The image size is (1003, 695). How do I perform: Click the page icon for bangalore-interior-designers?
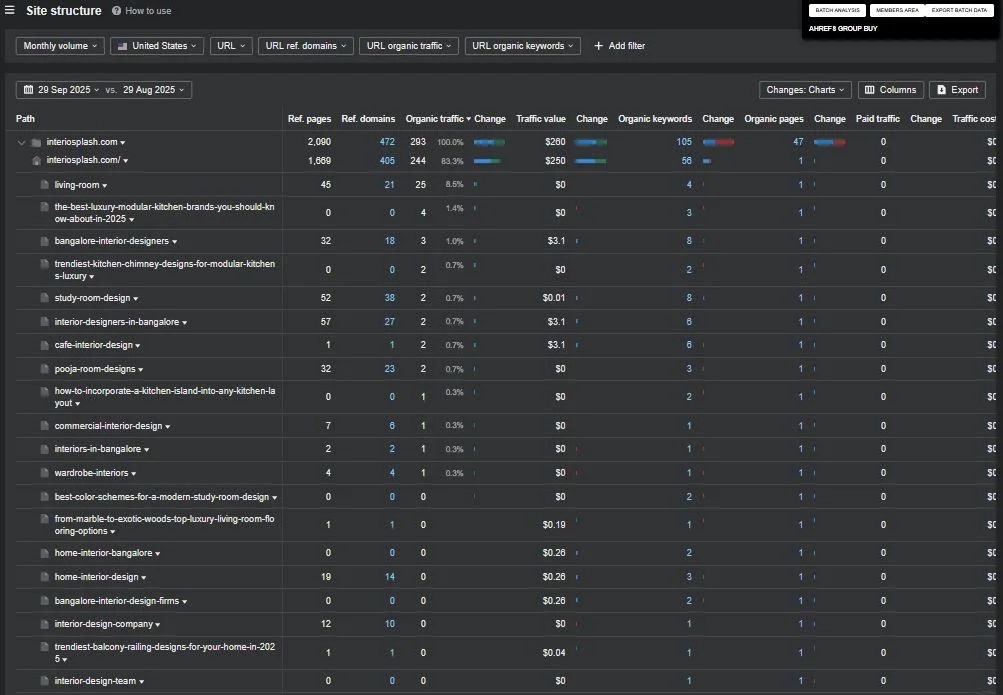[44, 241]
